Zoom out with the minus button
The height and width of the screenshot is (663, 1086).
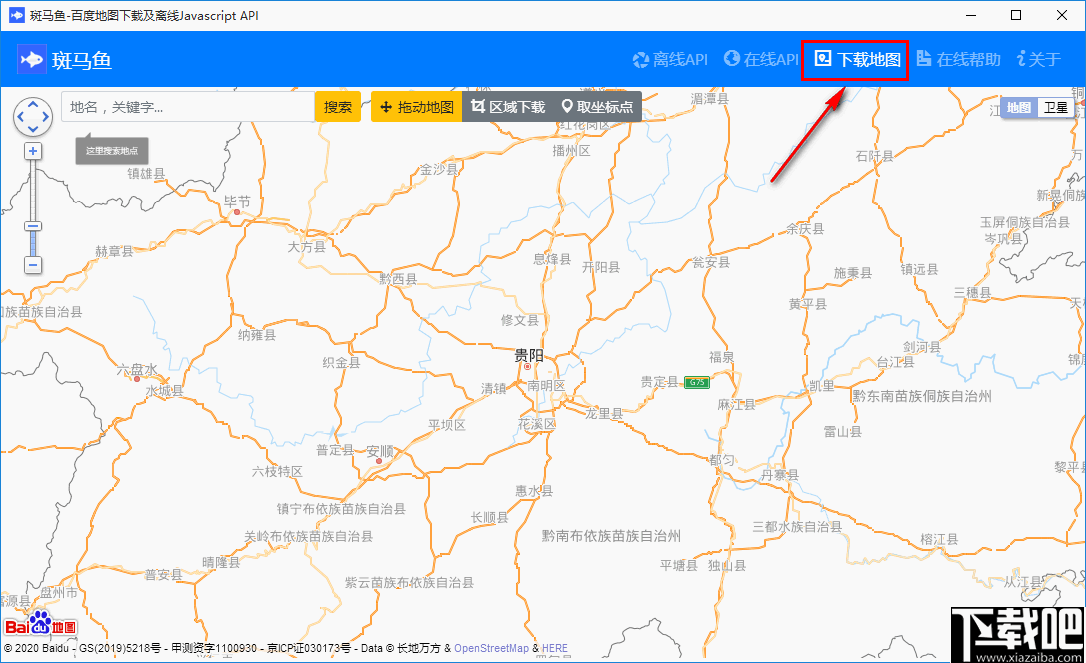pyautogui.click(x=33, y=265)
